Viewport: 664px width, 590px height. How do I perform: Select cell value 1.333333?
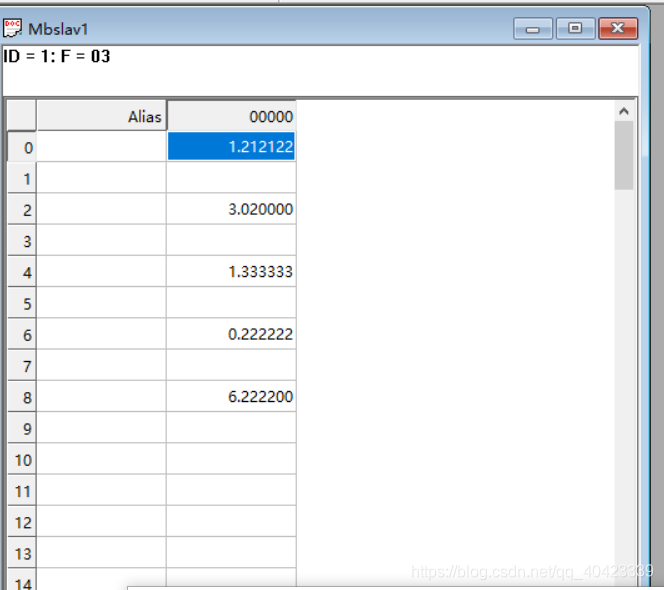[231, 271]
